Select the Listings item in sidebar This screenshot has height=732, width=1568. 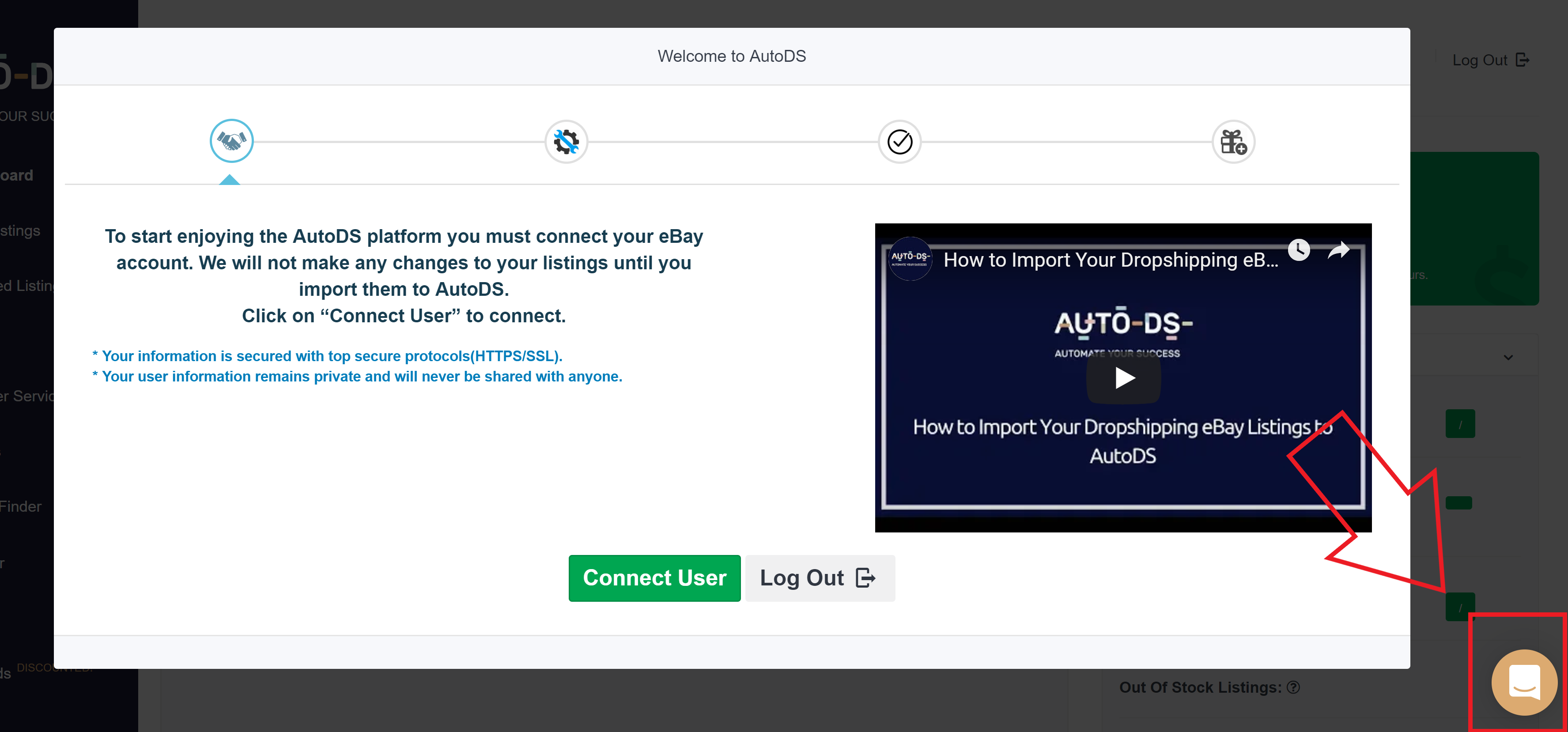pyautogui.click(x=21, y=230)
